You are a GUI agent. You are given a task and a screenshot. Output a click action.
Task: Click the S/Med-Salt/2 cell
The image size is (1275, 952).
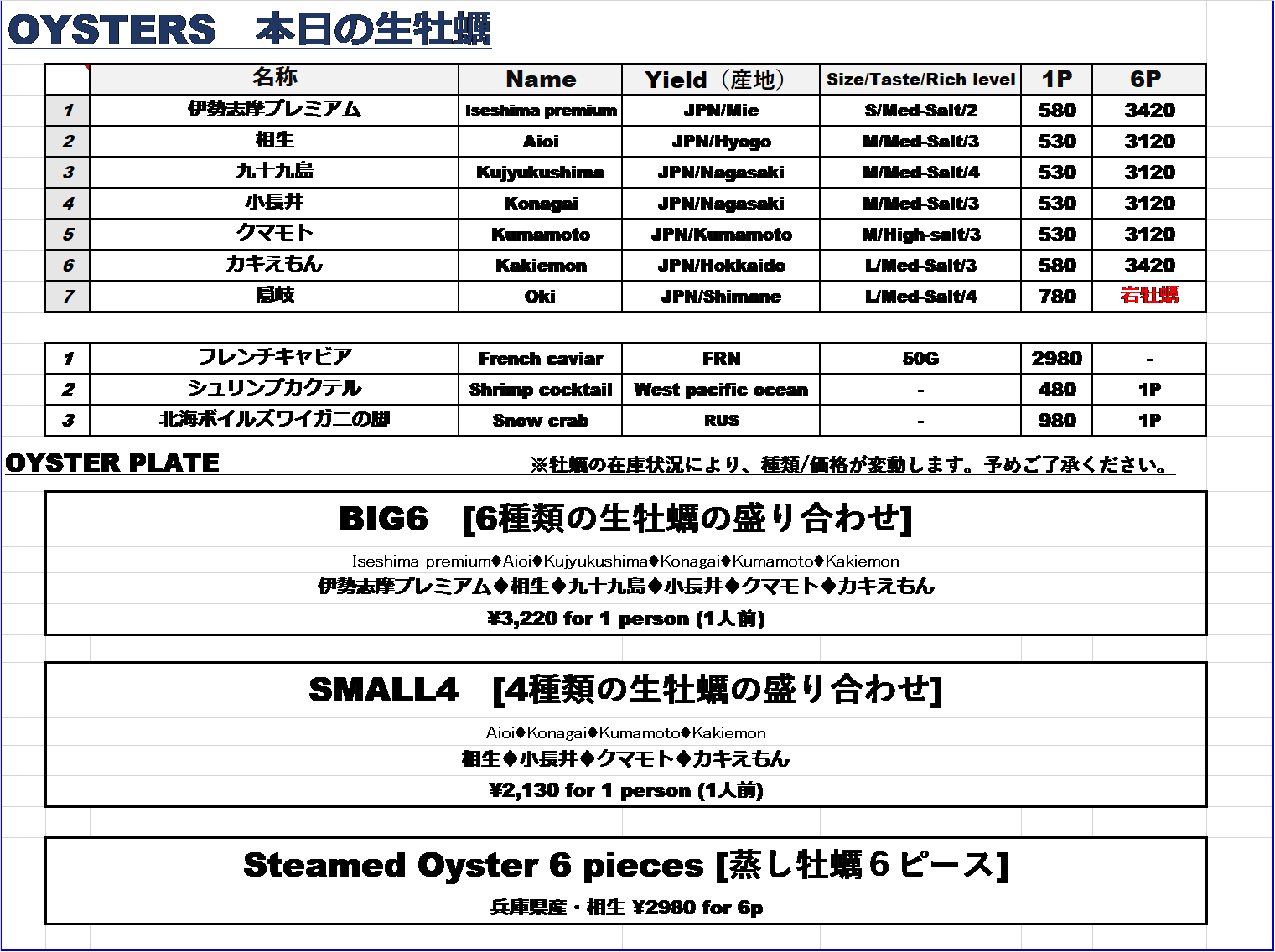click(x=920, y=110)
